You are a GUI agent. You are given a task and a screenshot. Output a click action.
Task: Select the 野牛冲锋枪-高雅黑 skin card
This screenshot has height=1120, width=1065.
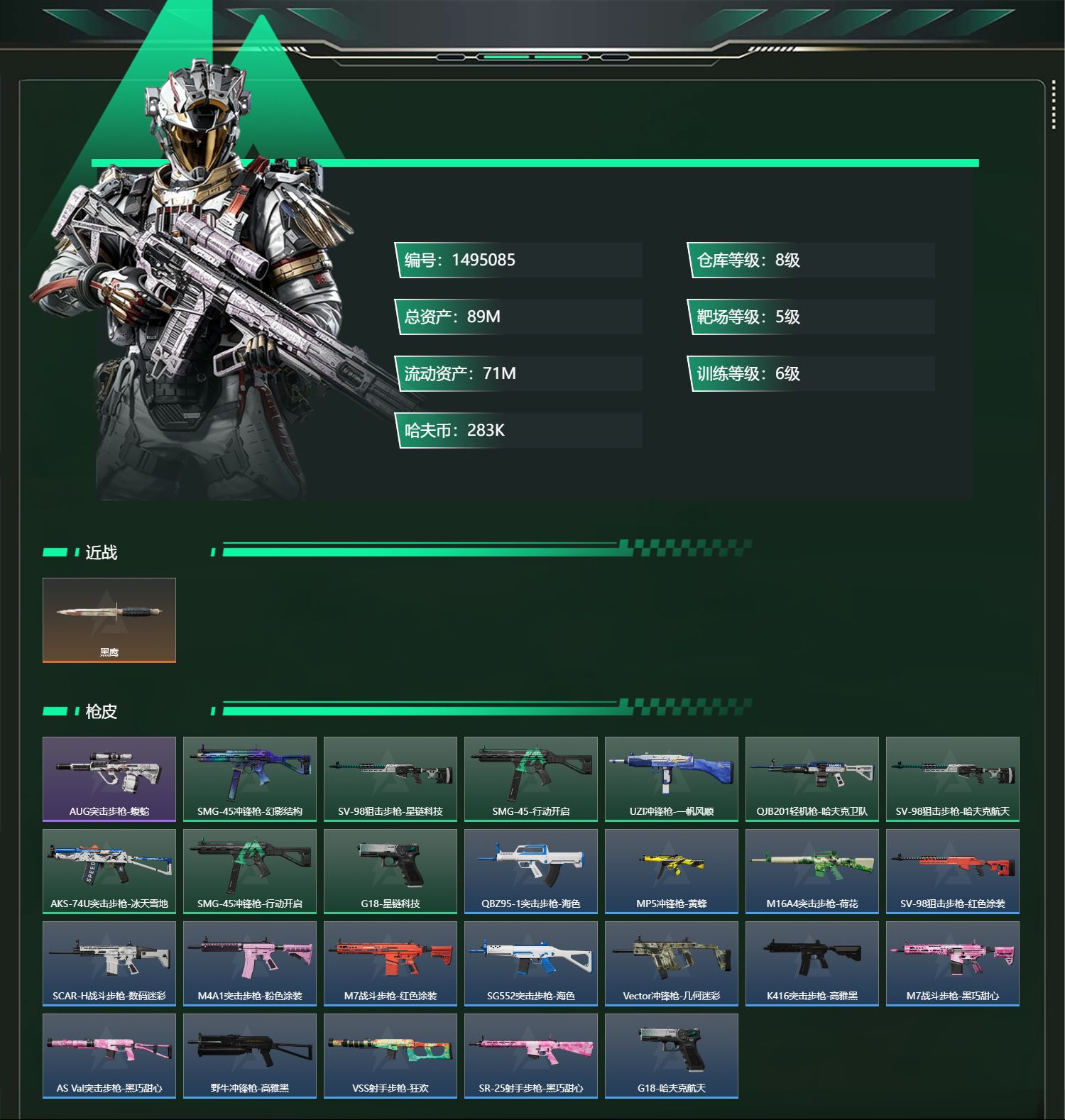point(250,1056)
